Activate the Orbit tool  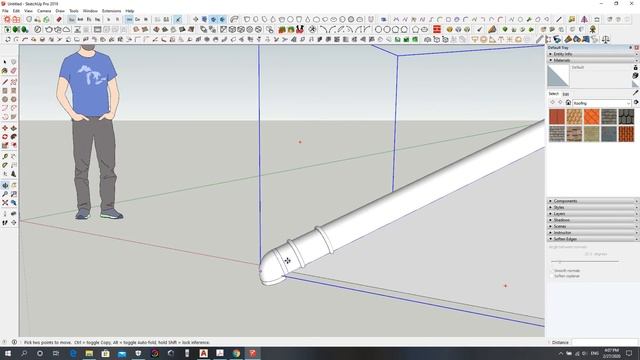(5, 186)
